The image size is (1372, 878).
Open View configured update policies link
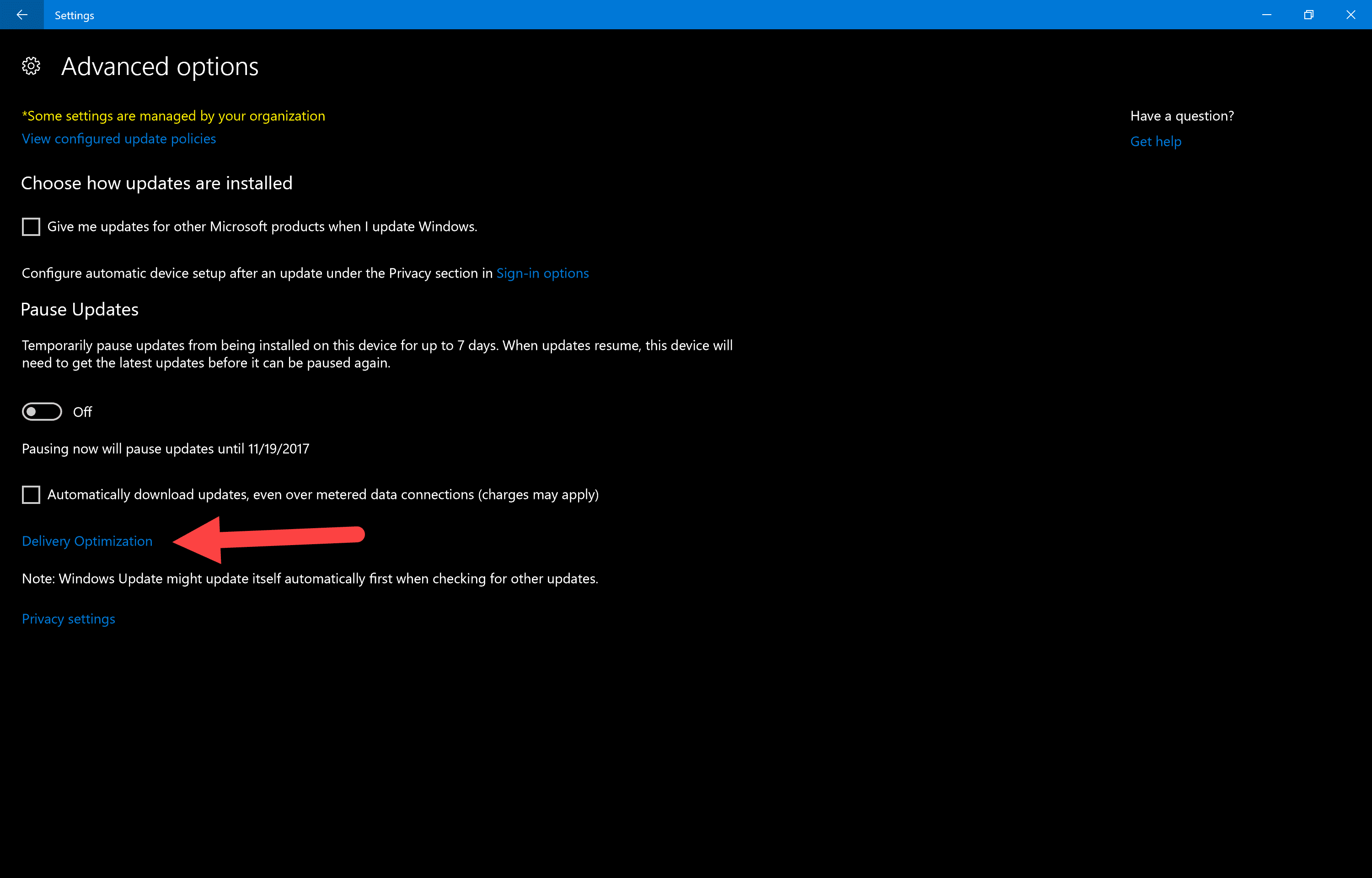coord(118,139)
